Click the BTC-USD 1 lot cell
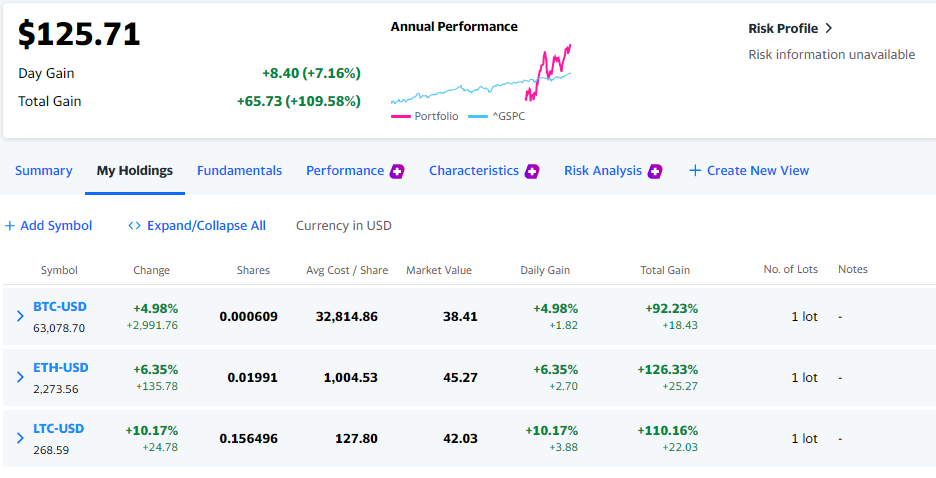The width and height of the screenshot is (936, 478). (805, 316)
